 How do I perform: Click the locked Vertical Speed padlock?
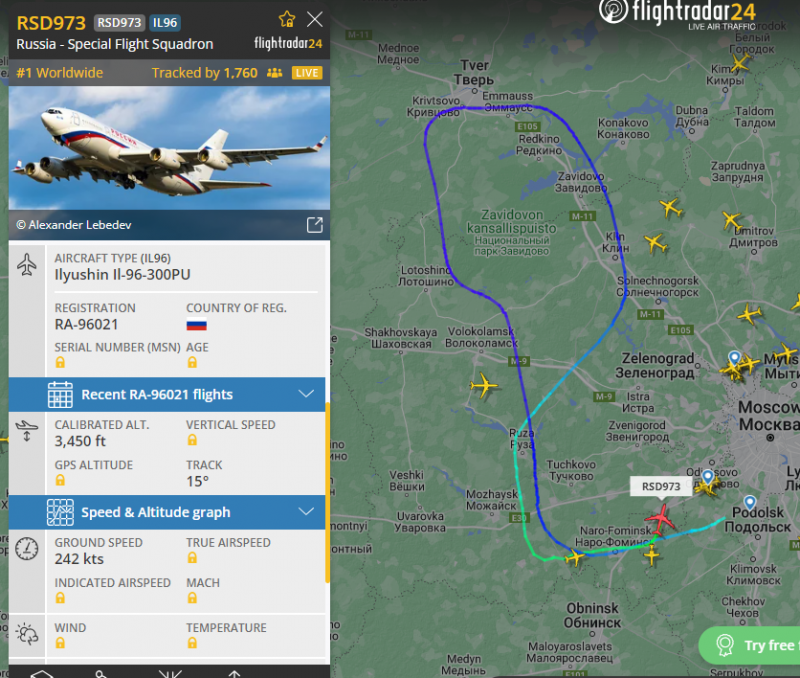pyautogui.click(x=192, y=440)
